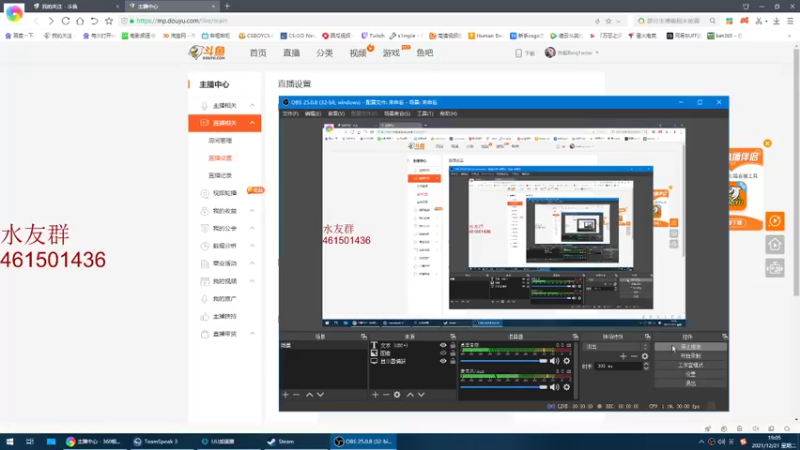
Task: Lock the 文本 (GDI+) source
Action: [x=453, y=345]
